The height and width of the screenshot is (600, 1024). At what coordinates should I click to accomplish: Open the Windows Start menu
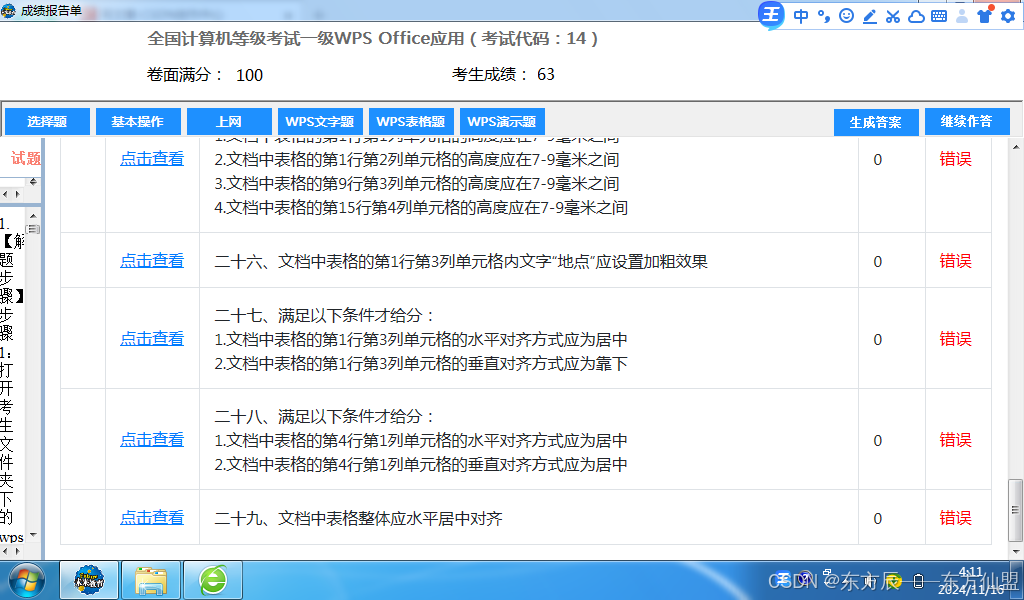click(x=25, y=580)
